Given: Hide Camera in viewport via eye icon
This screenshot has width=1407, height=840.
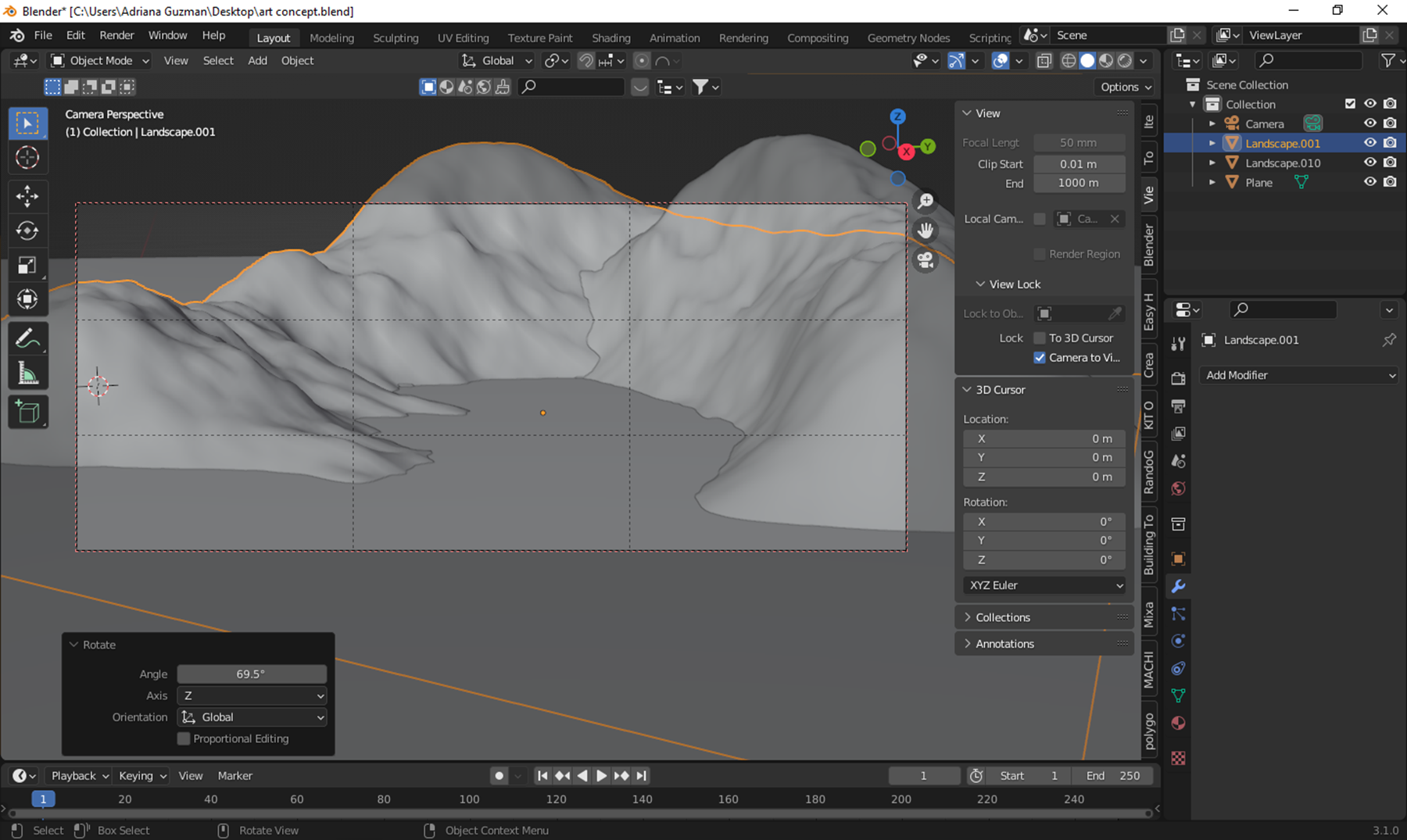Looking at the screenshot, I should pos(1369,123).
